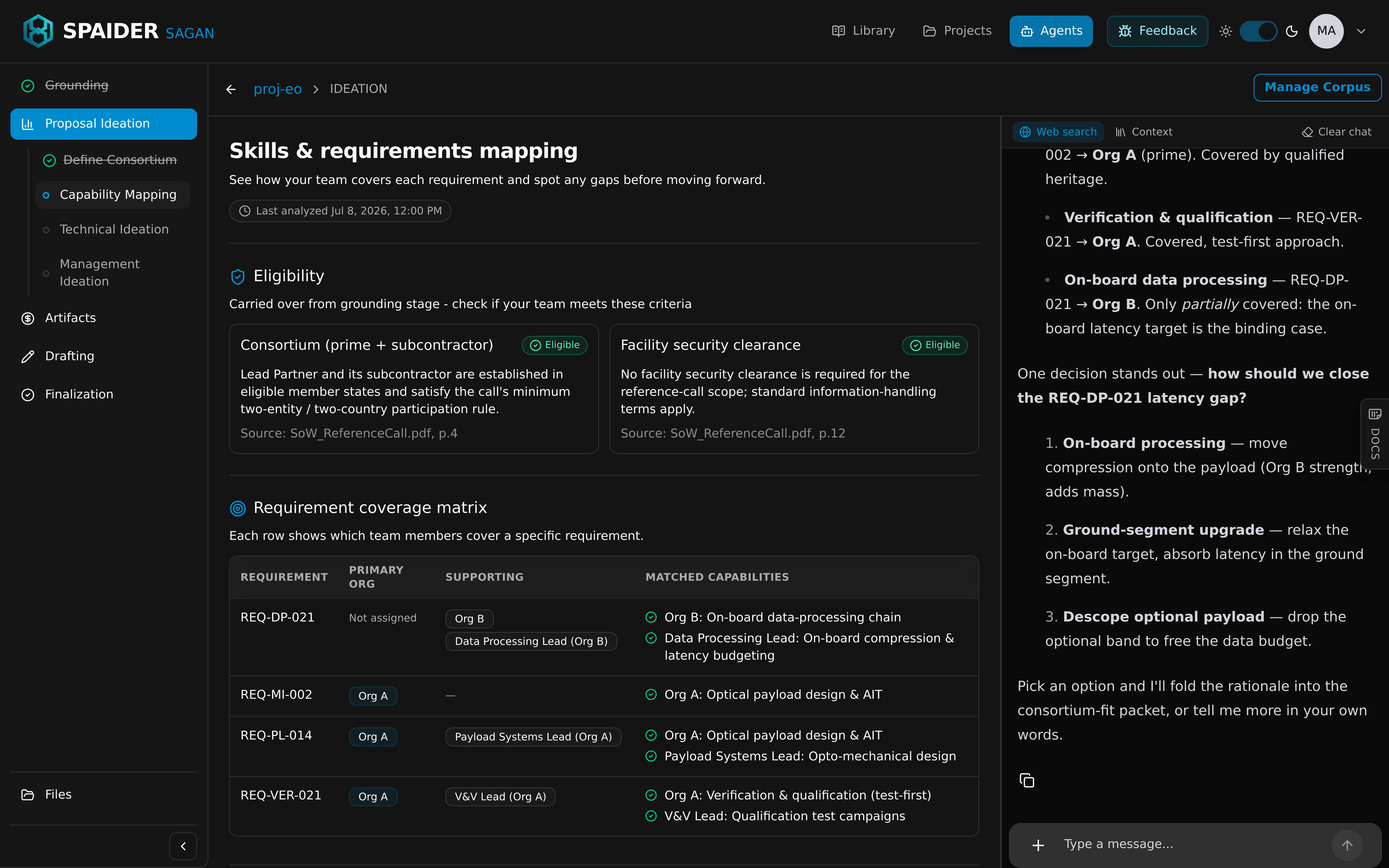Click the Org B supporting chip

point(469,618)
